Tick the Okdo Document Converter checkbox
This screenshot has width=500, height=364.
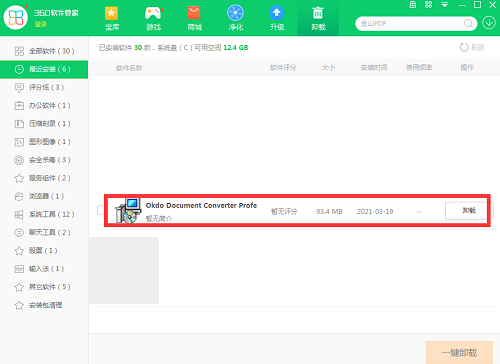tap(100, 210)
